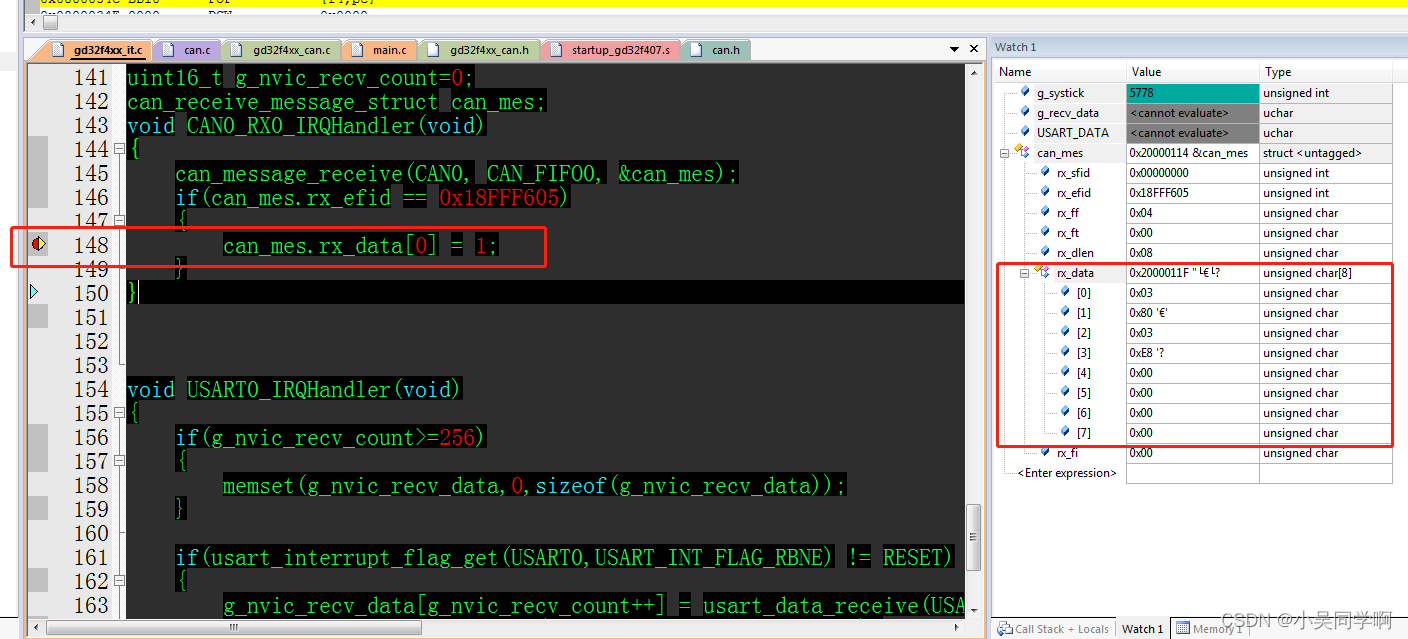1408x639 pixels.
Task: Select the rx_data[1] value 0x80
Action: [x=1192, y=313]
